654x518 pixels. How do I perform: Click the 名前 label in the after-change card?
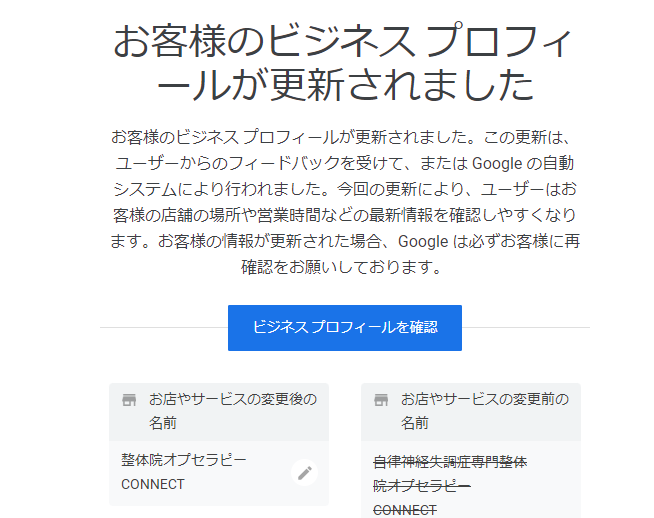click(x=163, y=423)
